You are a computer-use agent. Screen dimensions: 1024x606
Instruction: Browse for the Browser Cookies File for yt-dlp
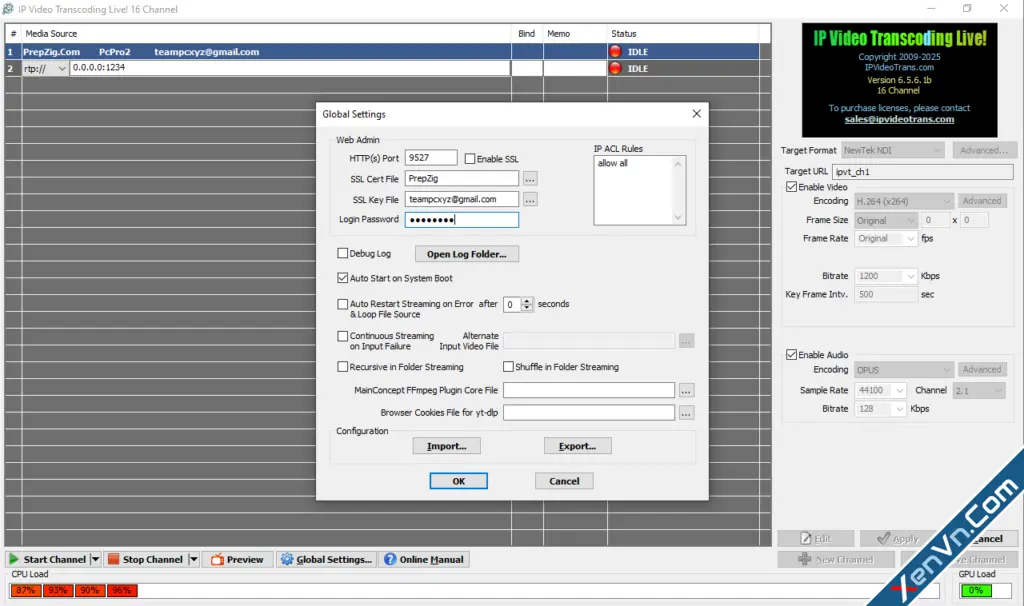click(686, 413)
